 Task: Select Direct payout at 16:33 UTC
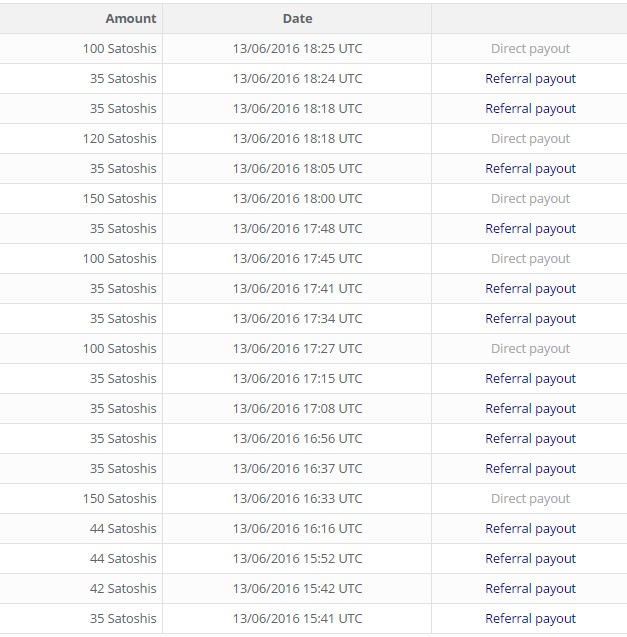click(530, 498)
